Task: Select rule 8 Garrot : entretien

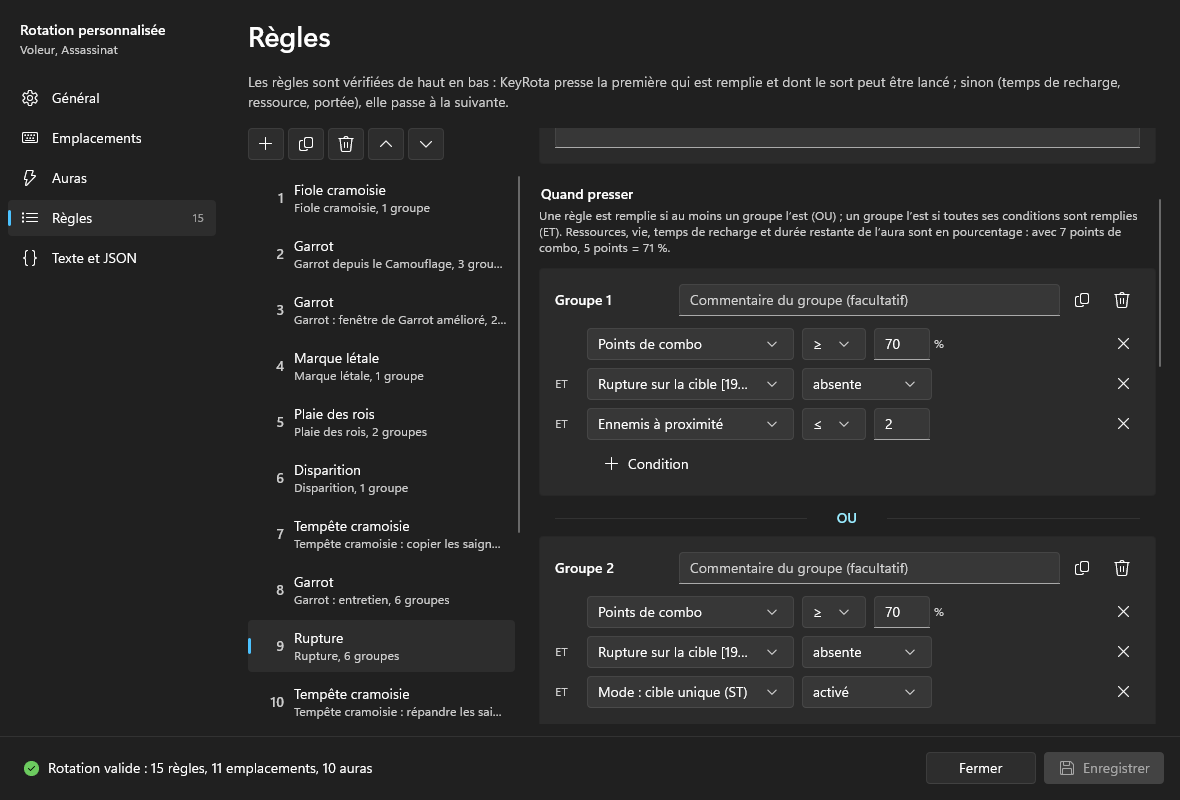Action: click(x=382, y=591)
